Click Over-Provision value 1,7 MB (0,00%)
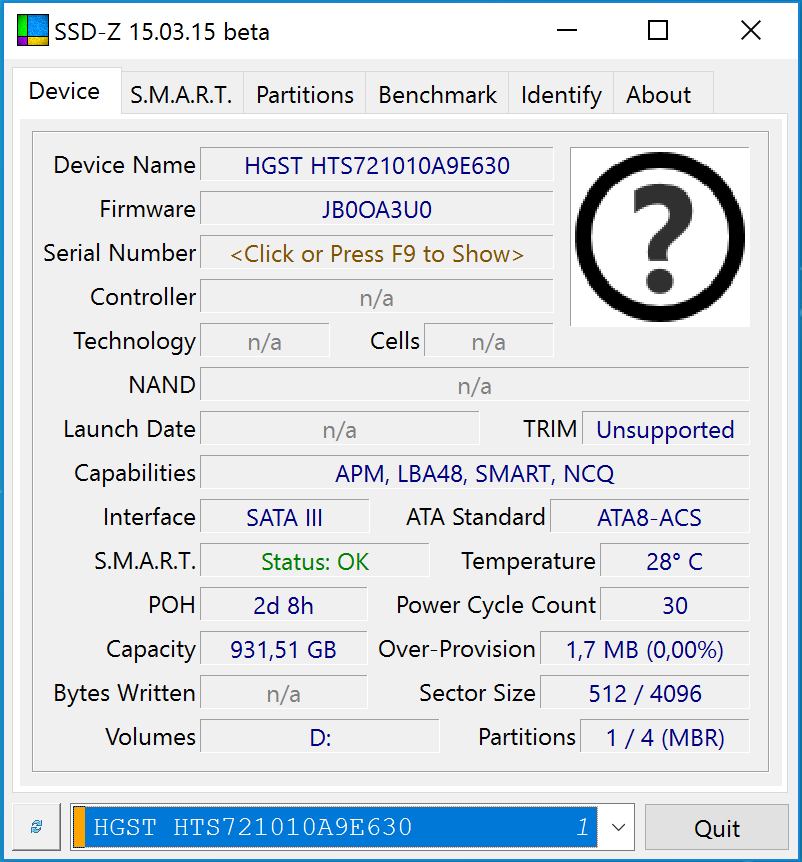The width and height of the screenshot is (802, 862). [x=644, y=649]
